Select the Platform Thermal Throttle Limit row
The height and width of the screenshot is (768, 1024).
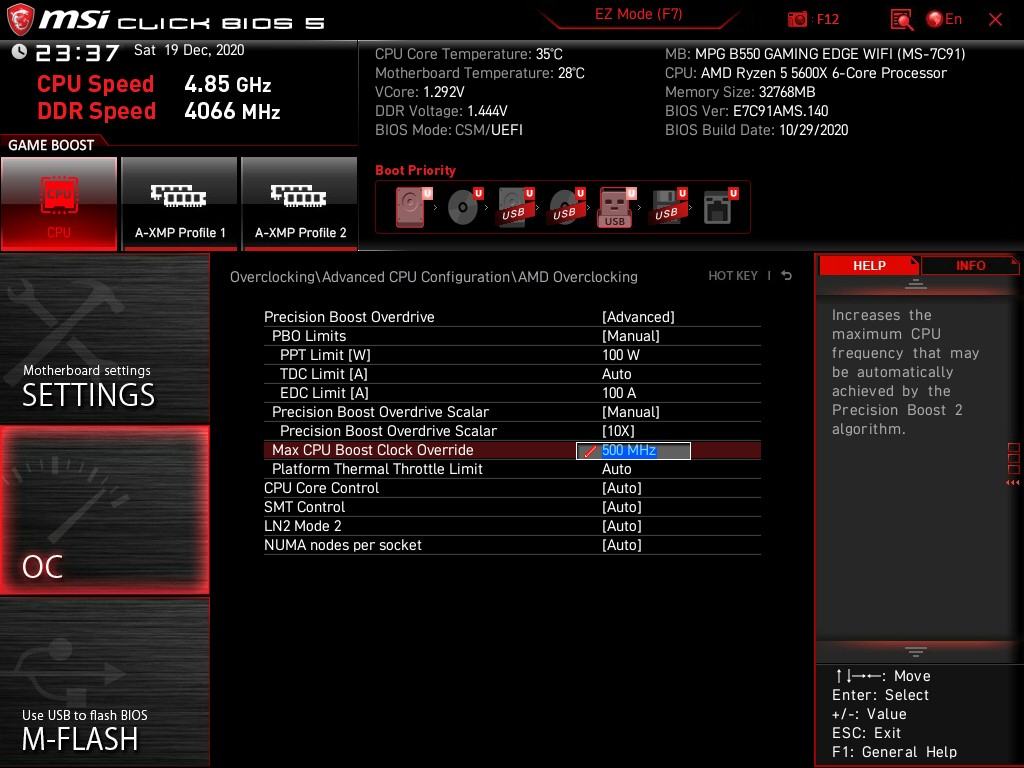(x=512, y=469)
